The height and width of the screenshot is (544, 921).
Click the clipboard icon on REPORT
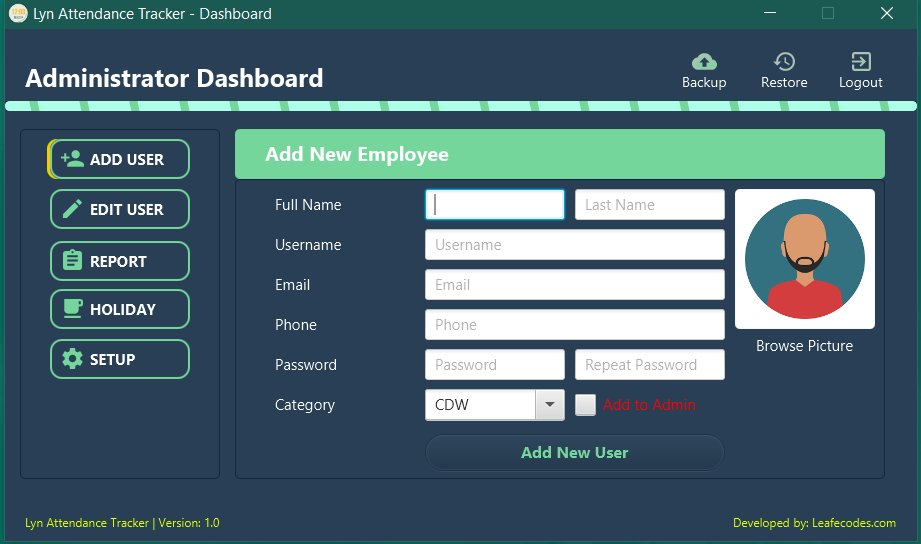pyautogui.click(x=72, y=260)
